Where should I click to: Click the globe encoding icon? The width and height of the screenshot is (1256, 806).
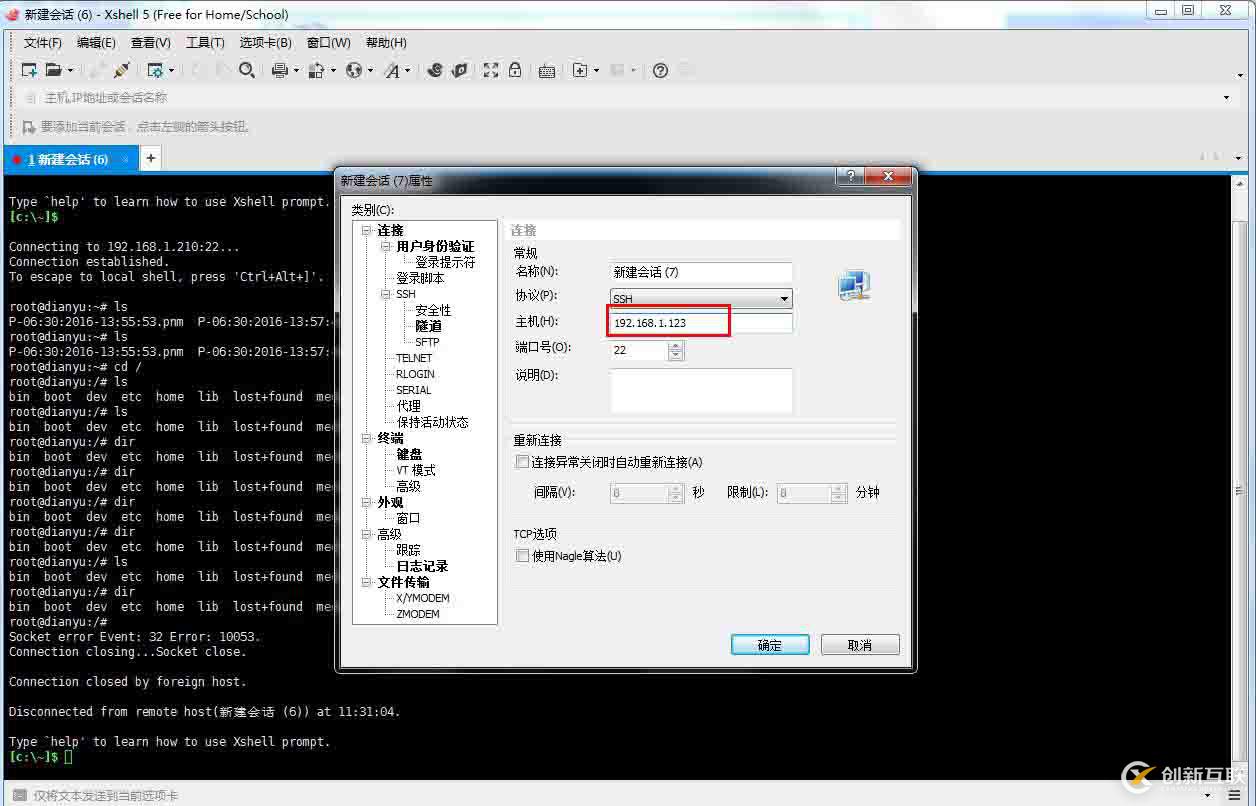pyautogui.click(x=354, y=70)
